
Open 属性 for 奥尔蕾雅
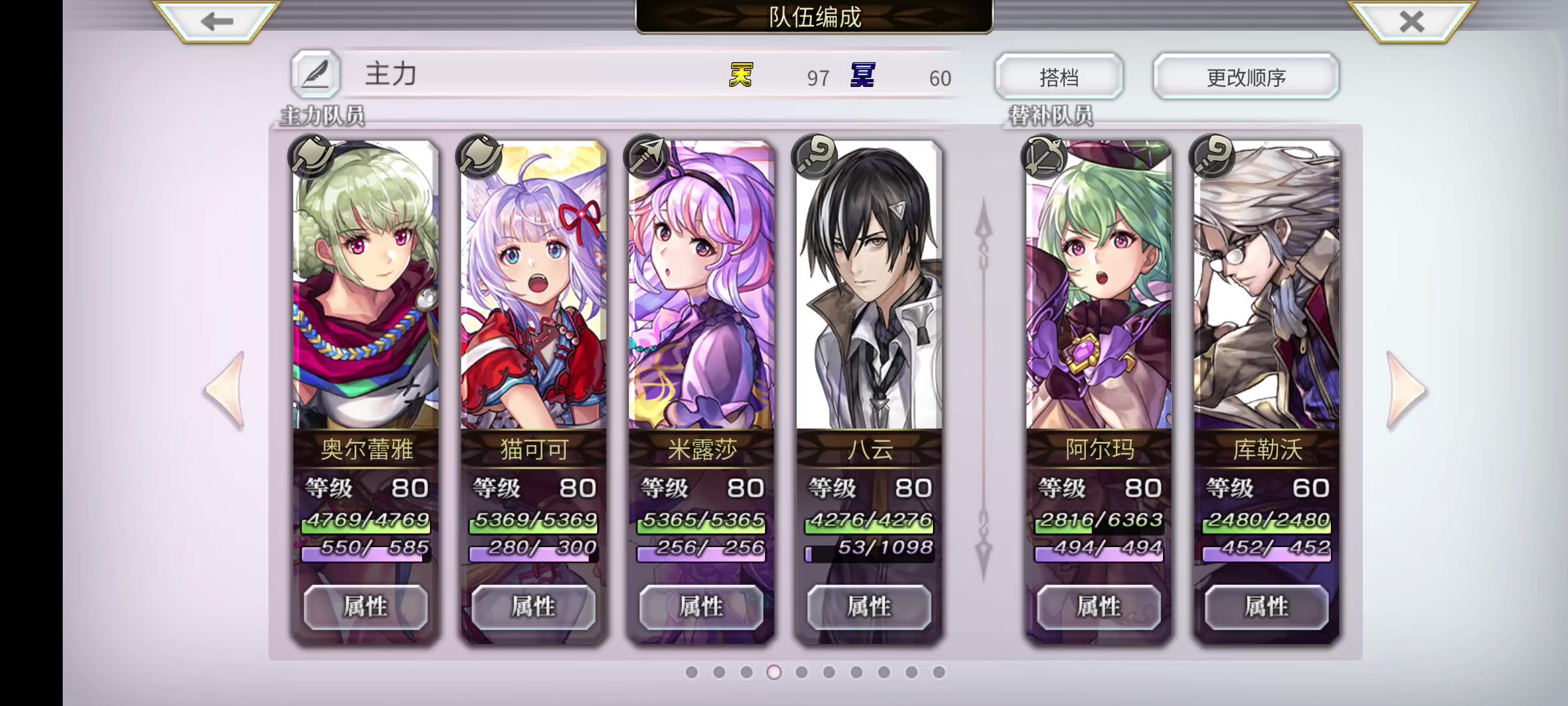coord(366,607)
